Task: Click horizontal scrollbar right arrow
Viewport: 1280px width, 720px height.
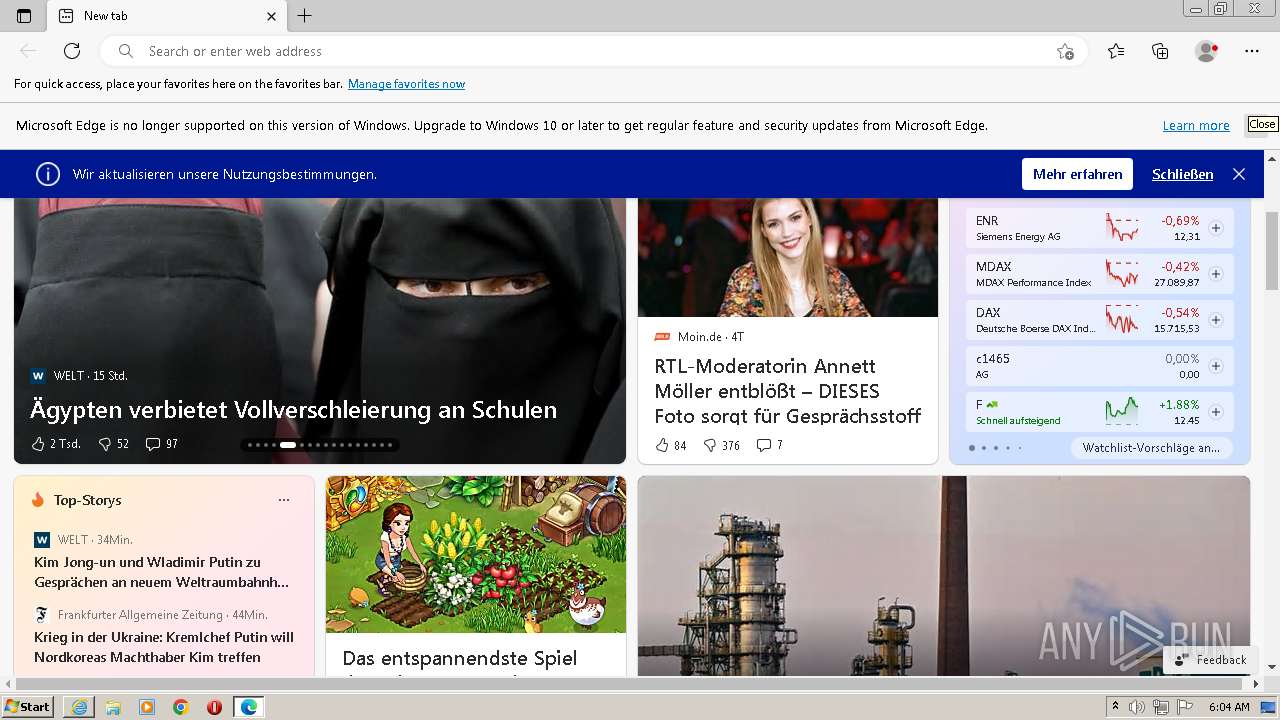Action: [1257, 684]
